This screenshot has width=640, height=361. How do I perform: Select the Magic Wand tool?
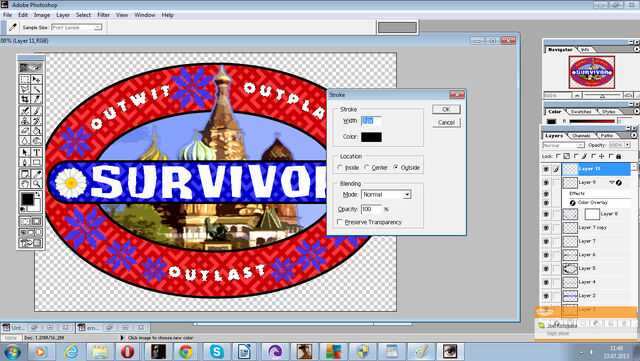tap(36, 89)
